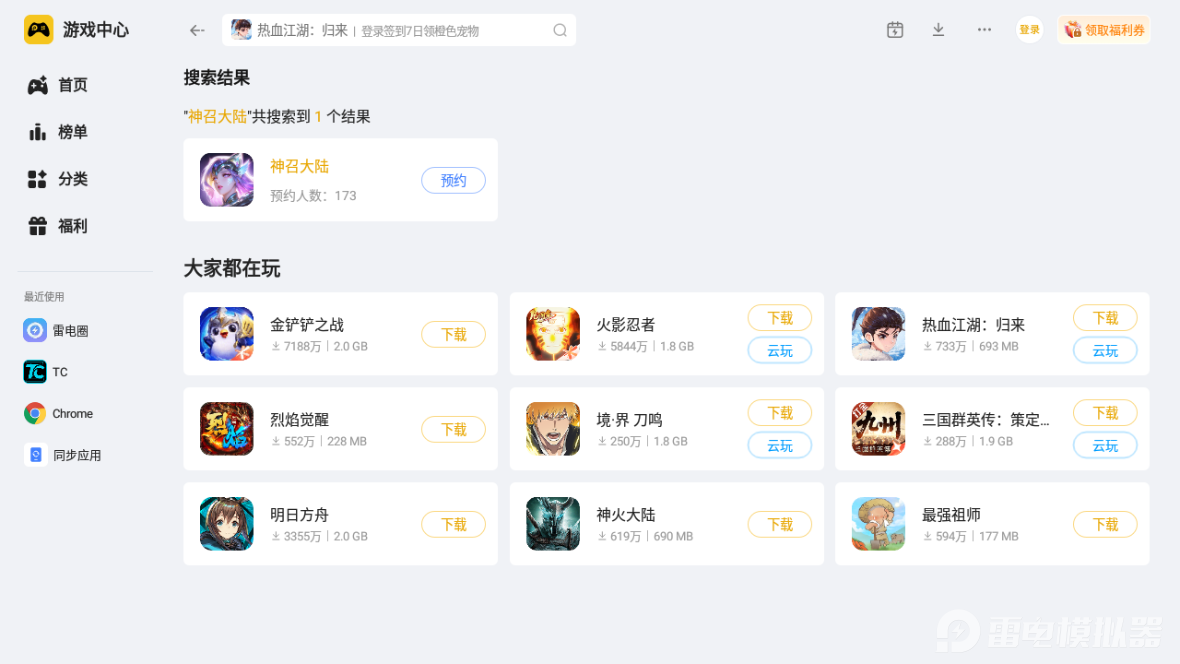Image resolution: width=1180 pixels, height=664 pixels.
Task: Launch 雷电圈 from recent apps
Action: click(56, 330)
